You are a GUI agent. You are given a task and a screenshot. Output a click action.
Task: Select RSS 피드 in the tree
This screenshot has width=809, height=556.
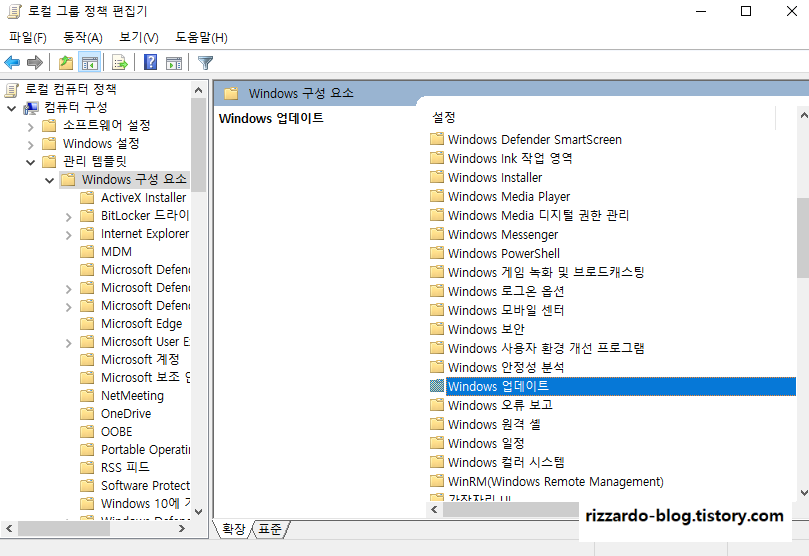[125, 467]
